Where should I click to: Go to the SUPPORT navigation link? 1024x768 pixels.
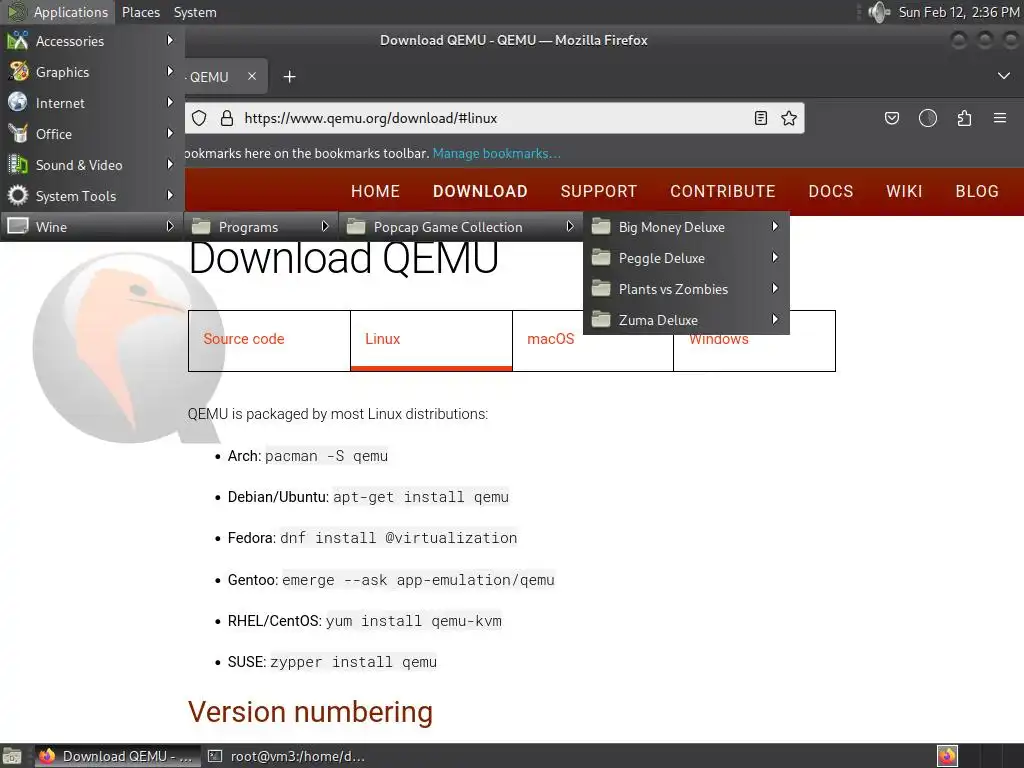[598, 191]
